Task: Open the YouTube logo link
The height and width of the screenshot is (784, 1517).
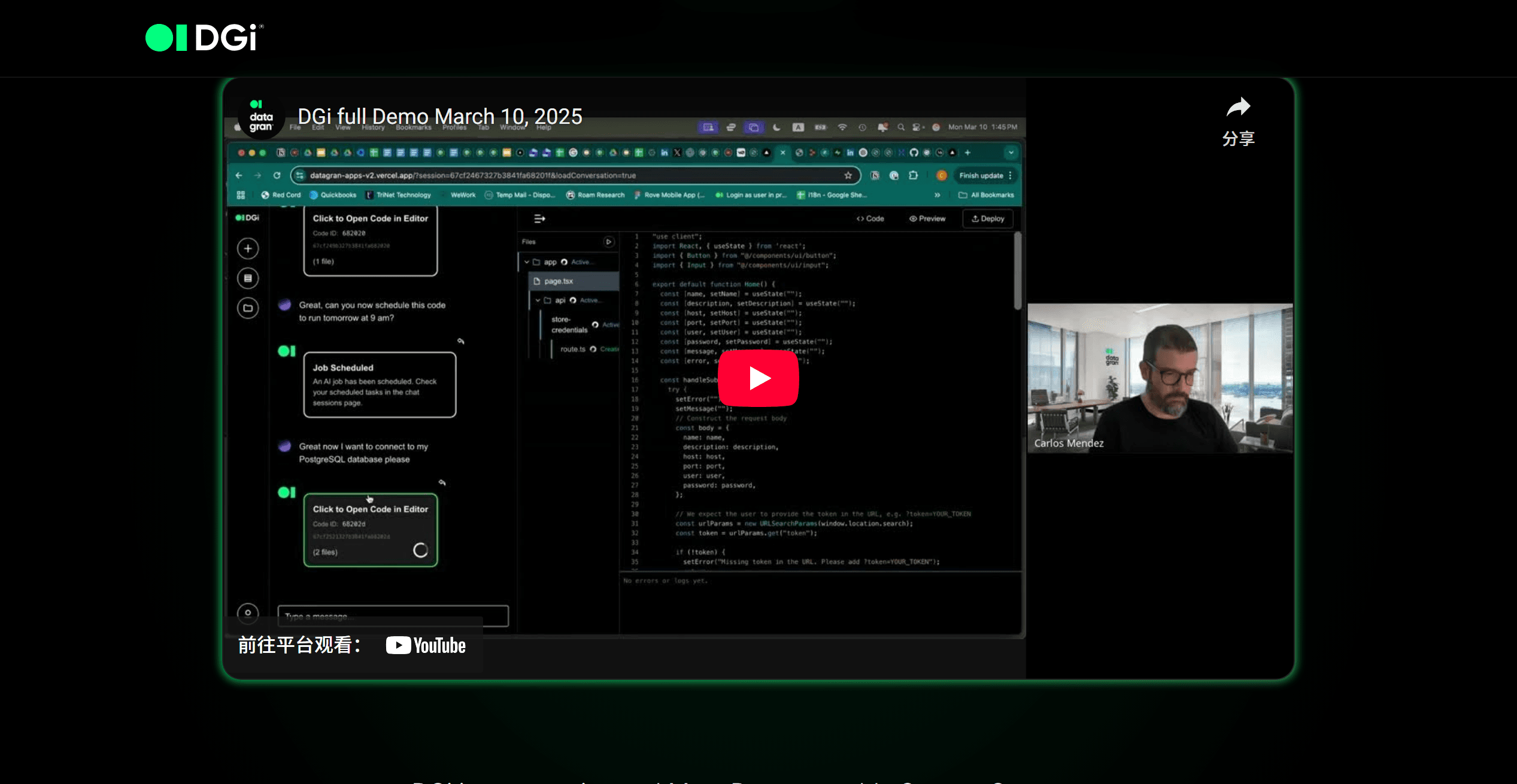Action: [x=426, y=645]
